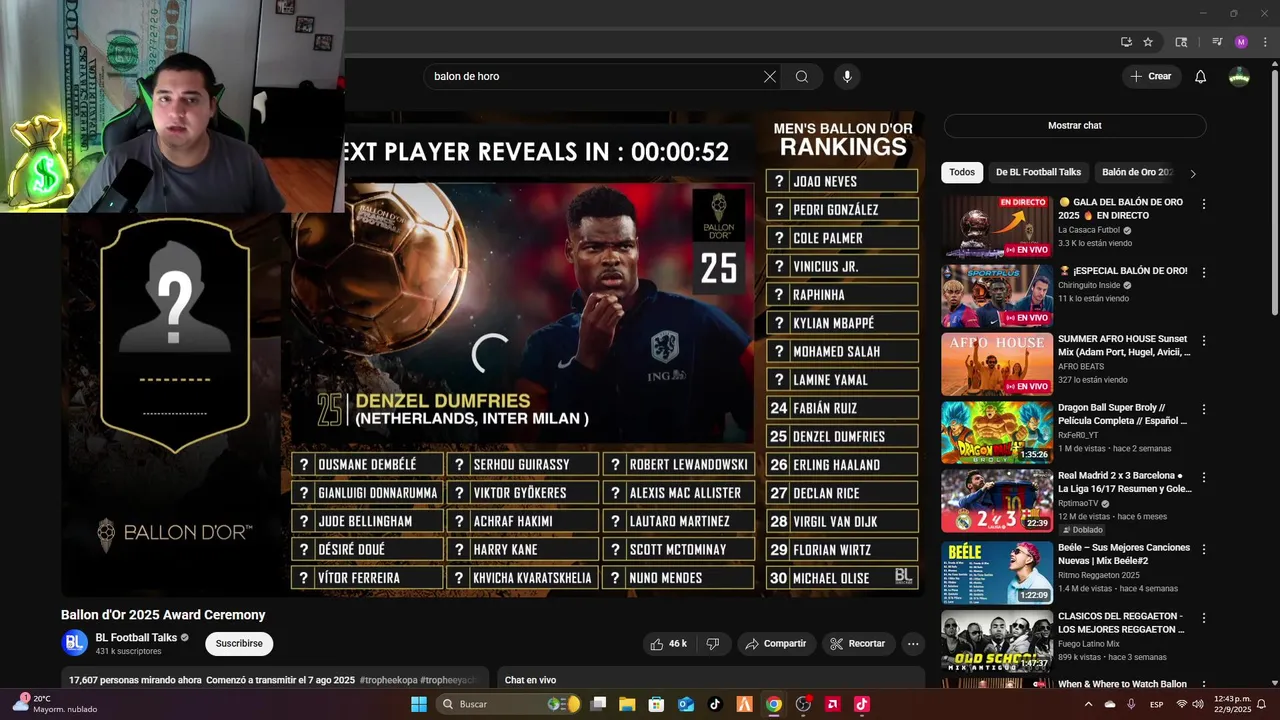The height and width of the screenshot is (720, 1280).
Task: Click the install app icon in address bar
Action: (1126, 42)
